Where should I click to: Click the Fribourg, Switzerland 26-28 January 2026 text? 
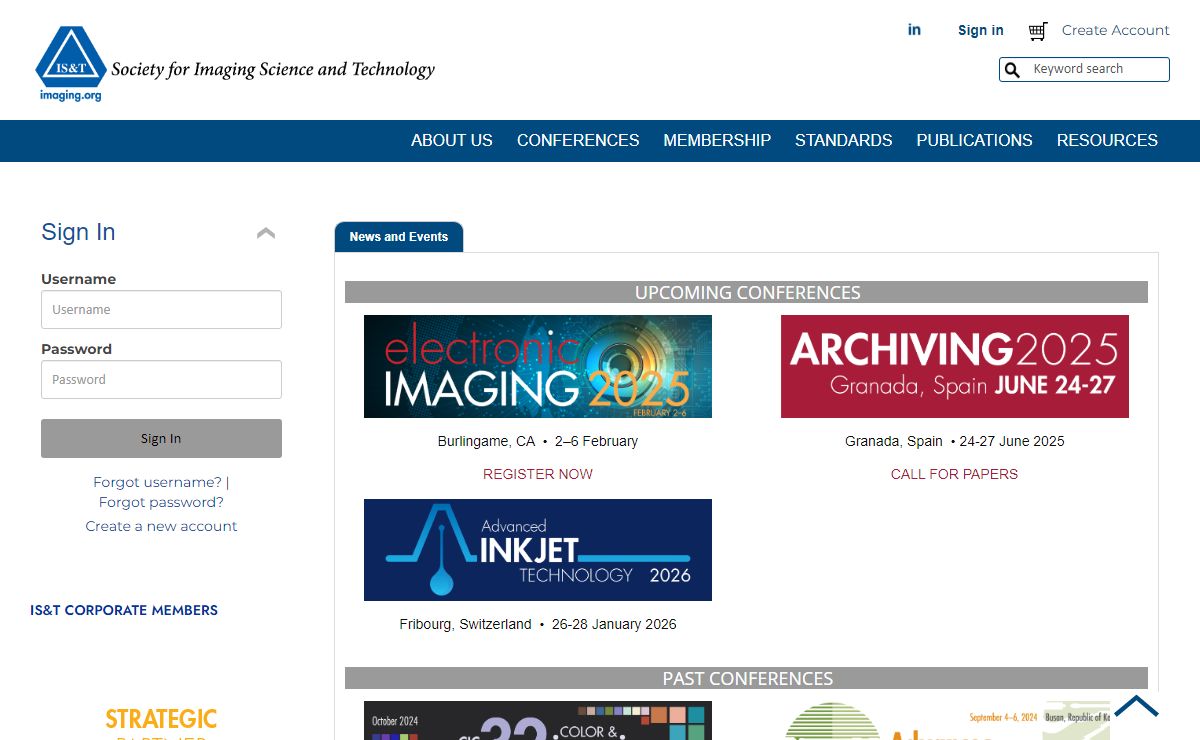[538, 624]
